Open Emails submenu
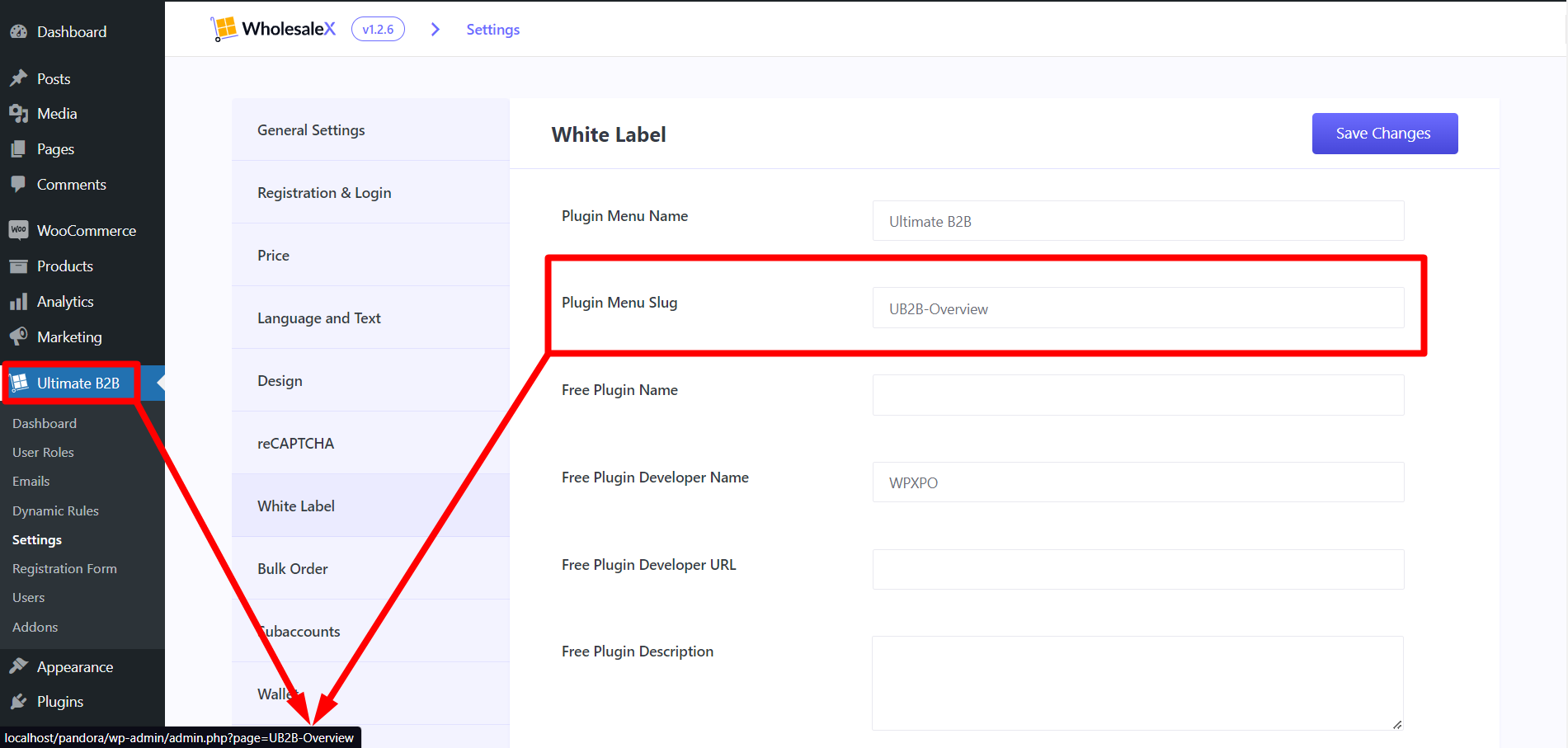 (31, 481)
